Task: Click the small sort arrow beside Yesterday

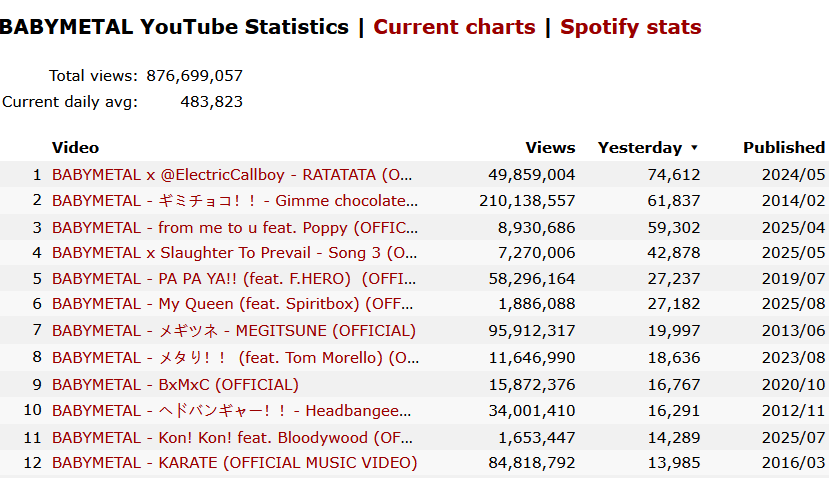Action: (x=694, y=148)
